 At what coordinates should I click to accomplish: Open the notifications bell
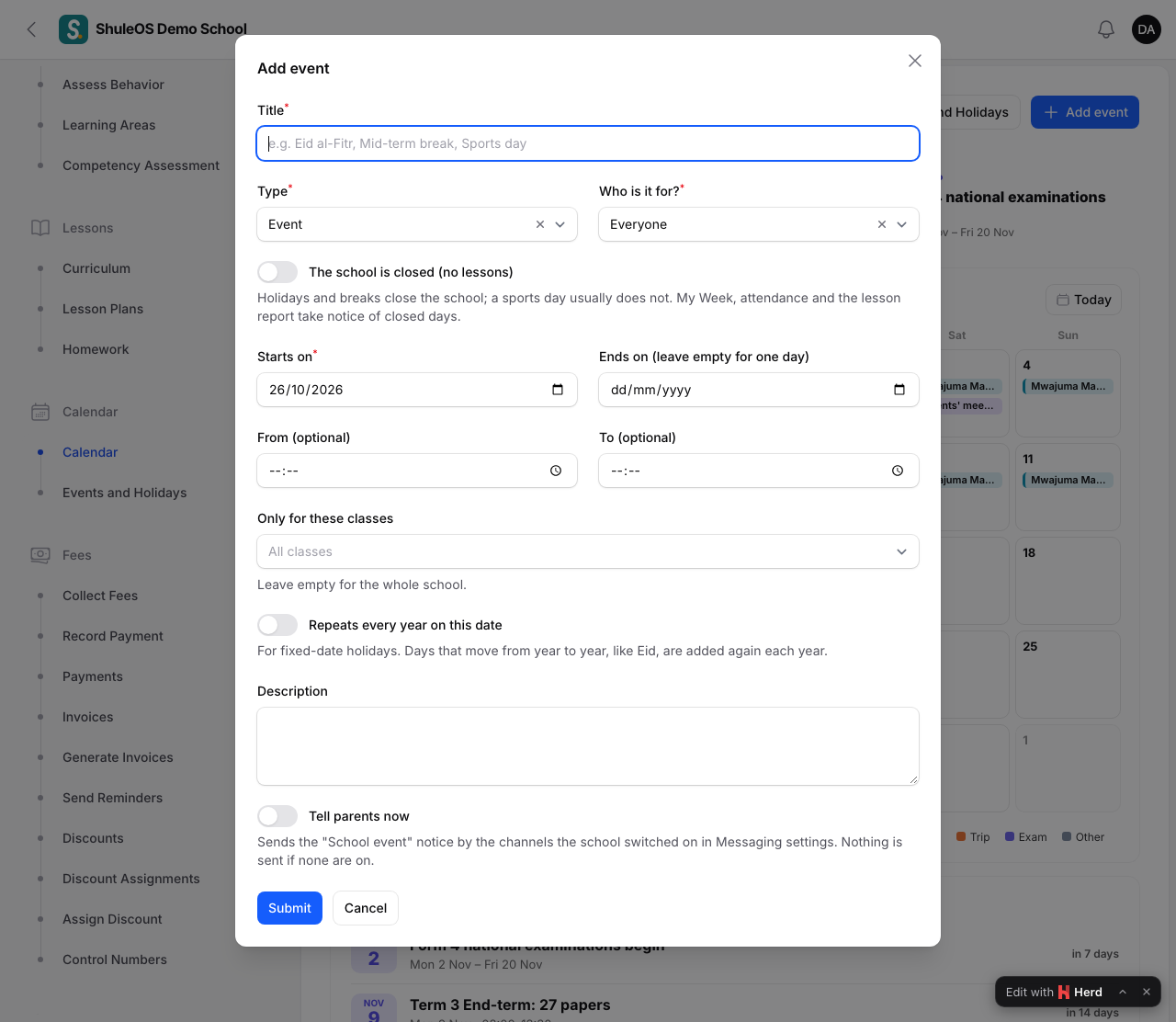click(x=1106, y=29)
